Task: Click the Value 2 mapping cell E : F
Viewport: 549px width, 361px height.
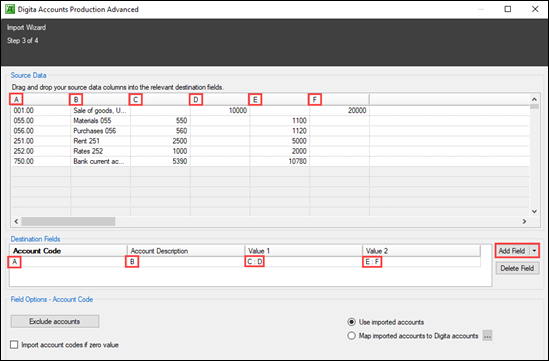Action: 421,262
